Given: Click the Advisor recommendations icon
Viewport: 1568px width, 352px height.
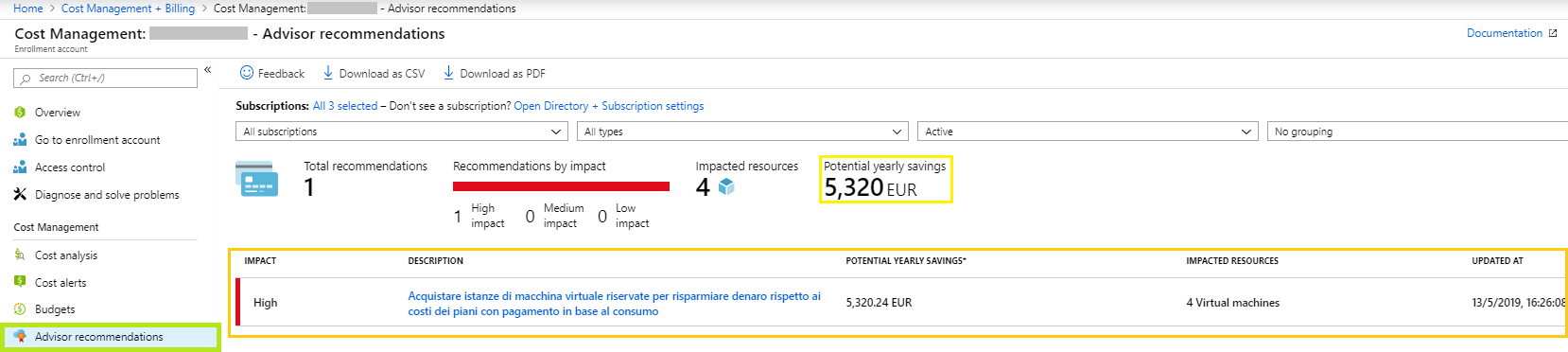Looking at the screenshot, I should (20, 337).
